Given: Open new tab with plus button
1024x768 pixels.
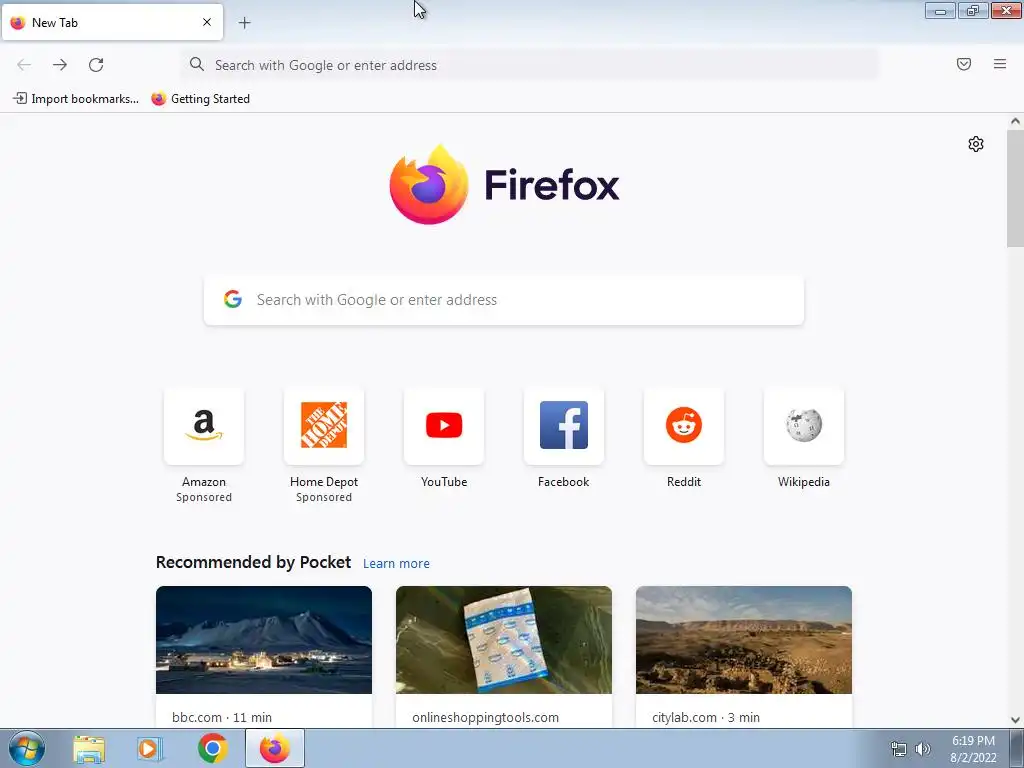Looking at the screenshot, I should [x=244, y=23].
